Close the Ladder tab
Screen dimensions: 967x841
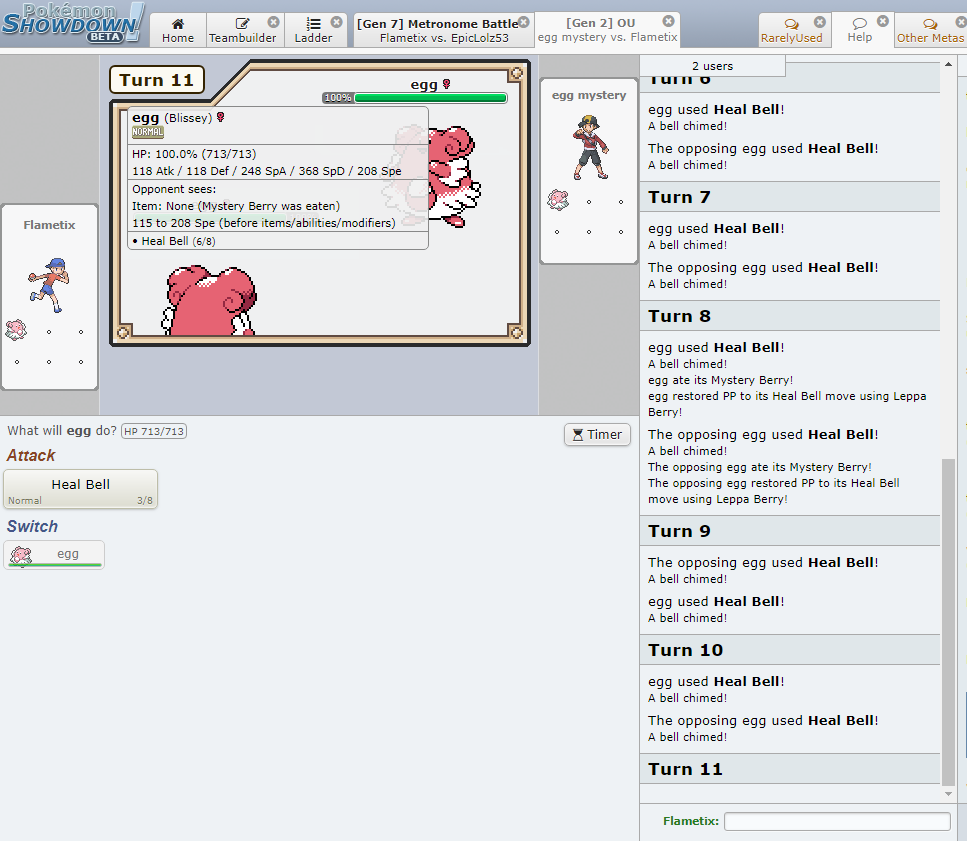336,22
